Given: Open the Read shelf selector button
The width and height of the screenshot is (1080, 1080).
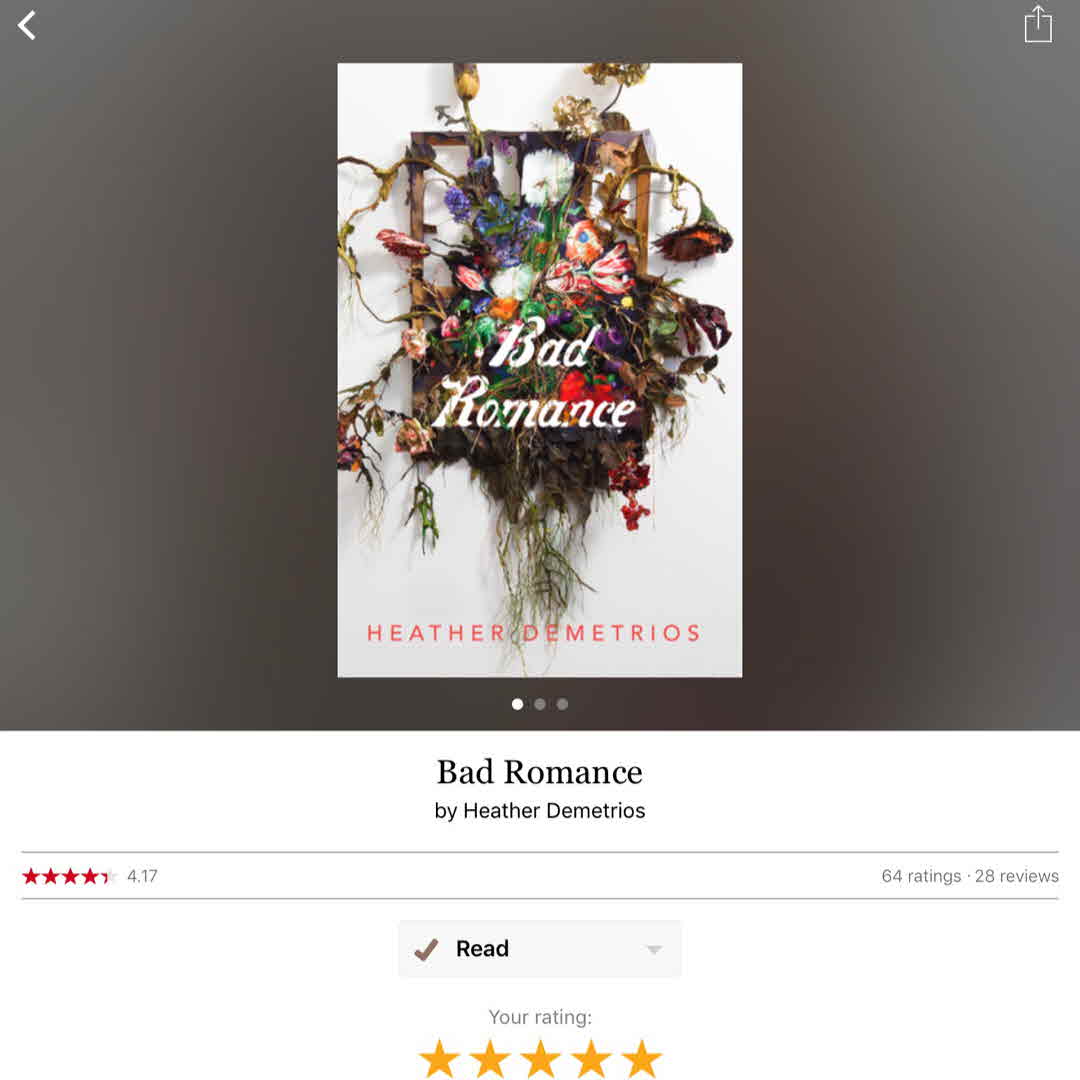Looking at the screenshot, I should tap(540, 949).
